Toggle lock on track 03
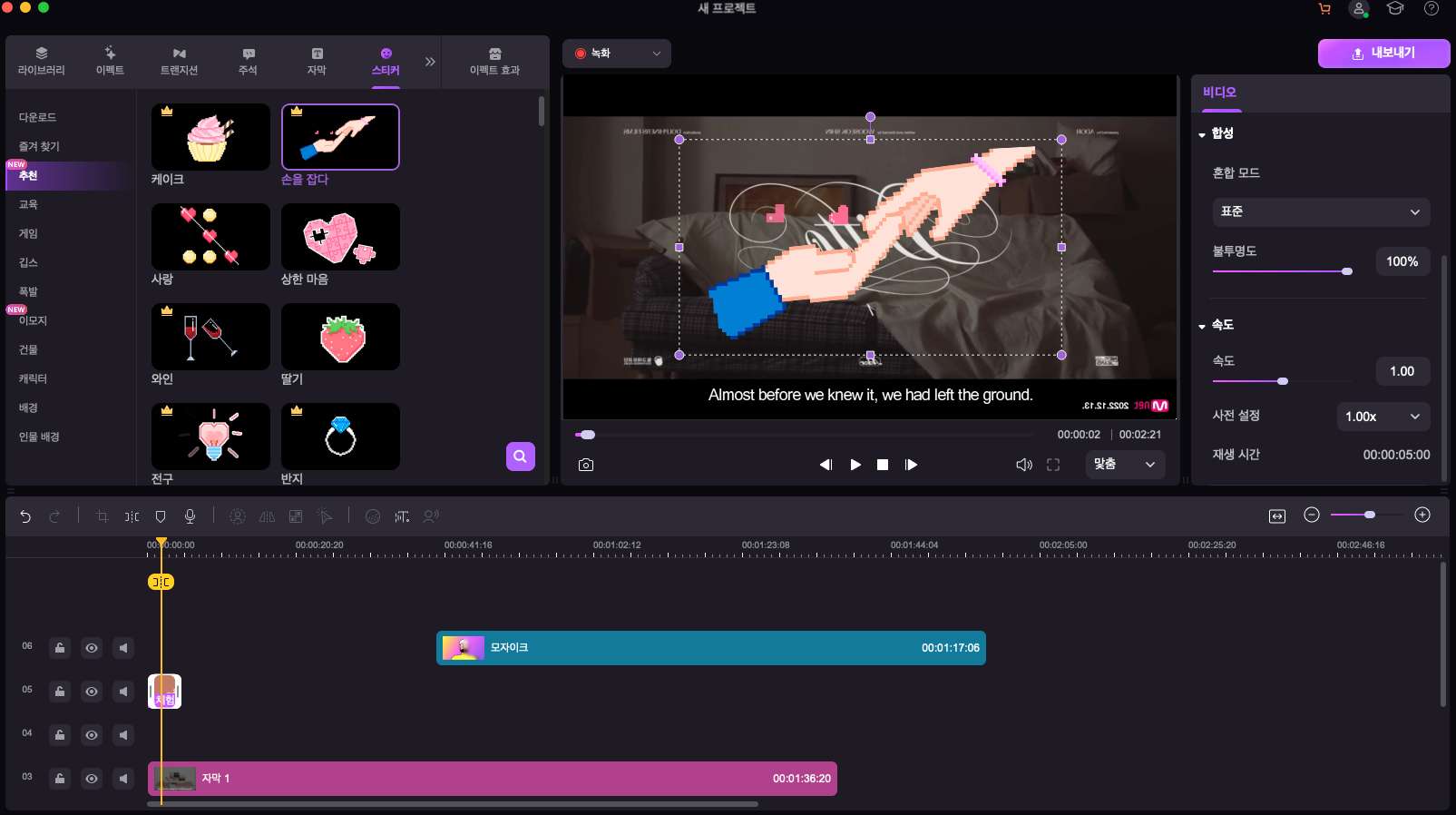The image size is (1456, 815). (x=60, y=779)
